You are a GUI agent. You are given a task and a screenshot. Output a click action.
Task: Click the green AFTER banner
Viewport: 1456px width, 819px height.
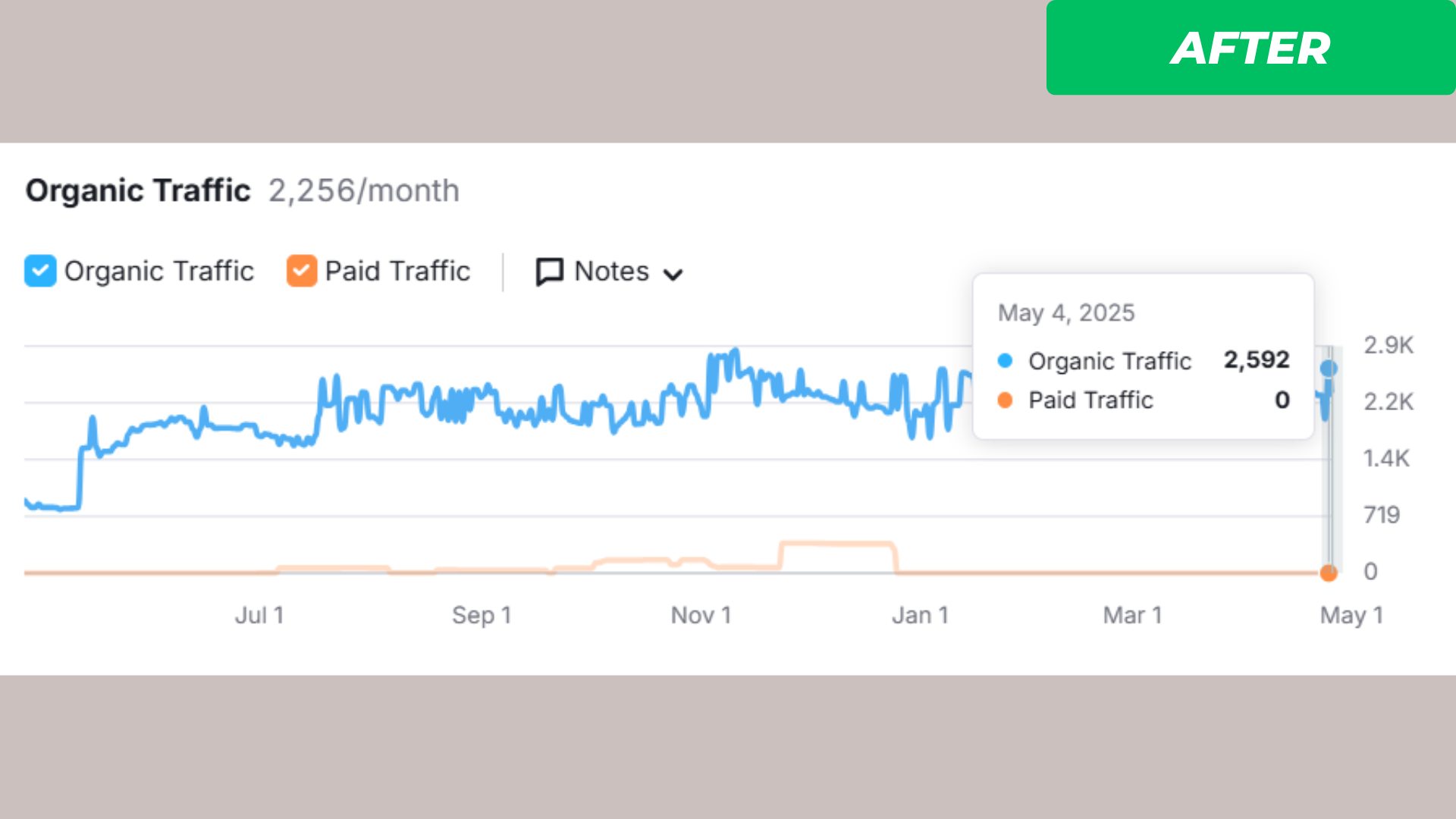[x=1250, y=48]
